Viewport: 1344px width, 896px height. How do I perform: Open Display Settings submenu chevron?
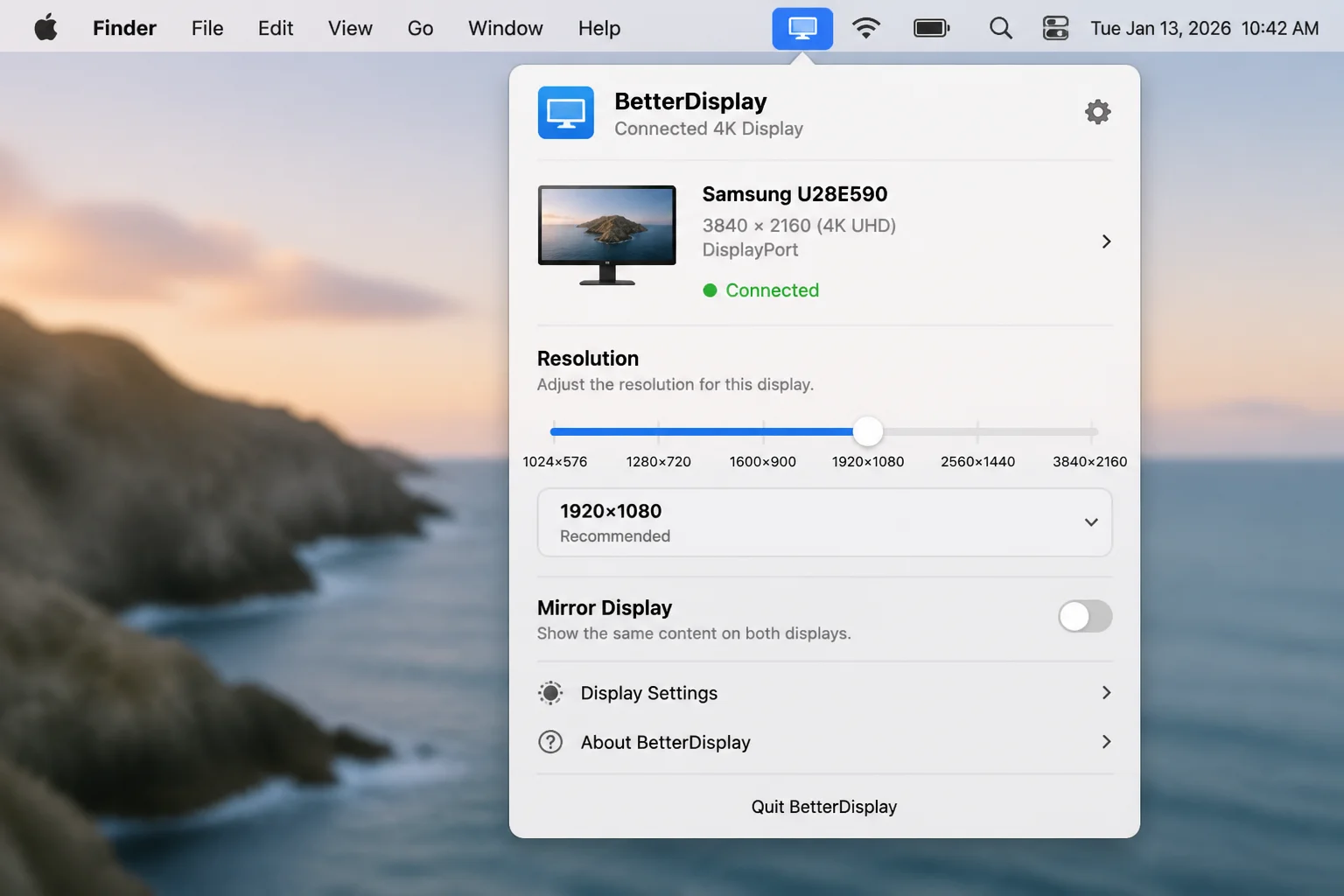(x=1106, y=693)
